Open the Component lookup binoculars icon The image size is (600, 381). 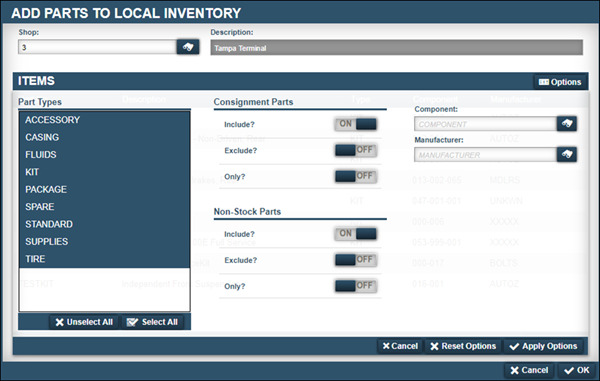click(567, 124)
